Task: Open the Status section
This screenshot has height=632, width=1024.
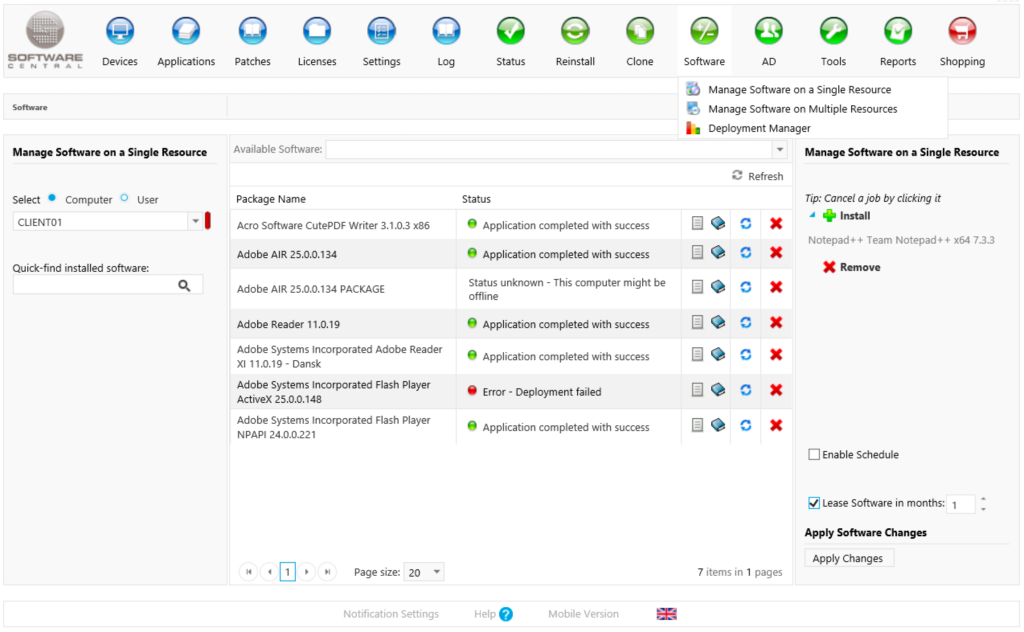Action: 511,42
